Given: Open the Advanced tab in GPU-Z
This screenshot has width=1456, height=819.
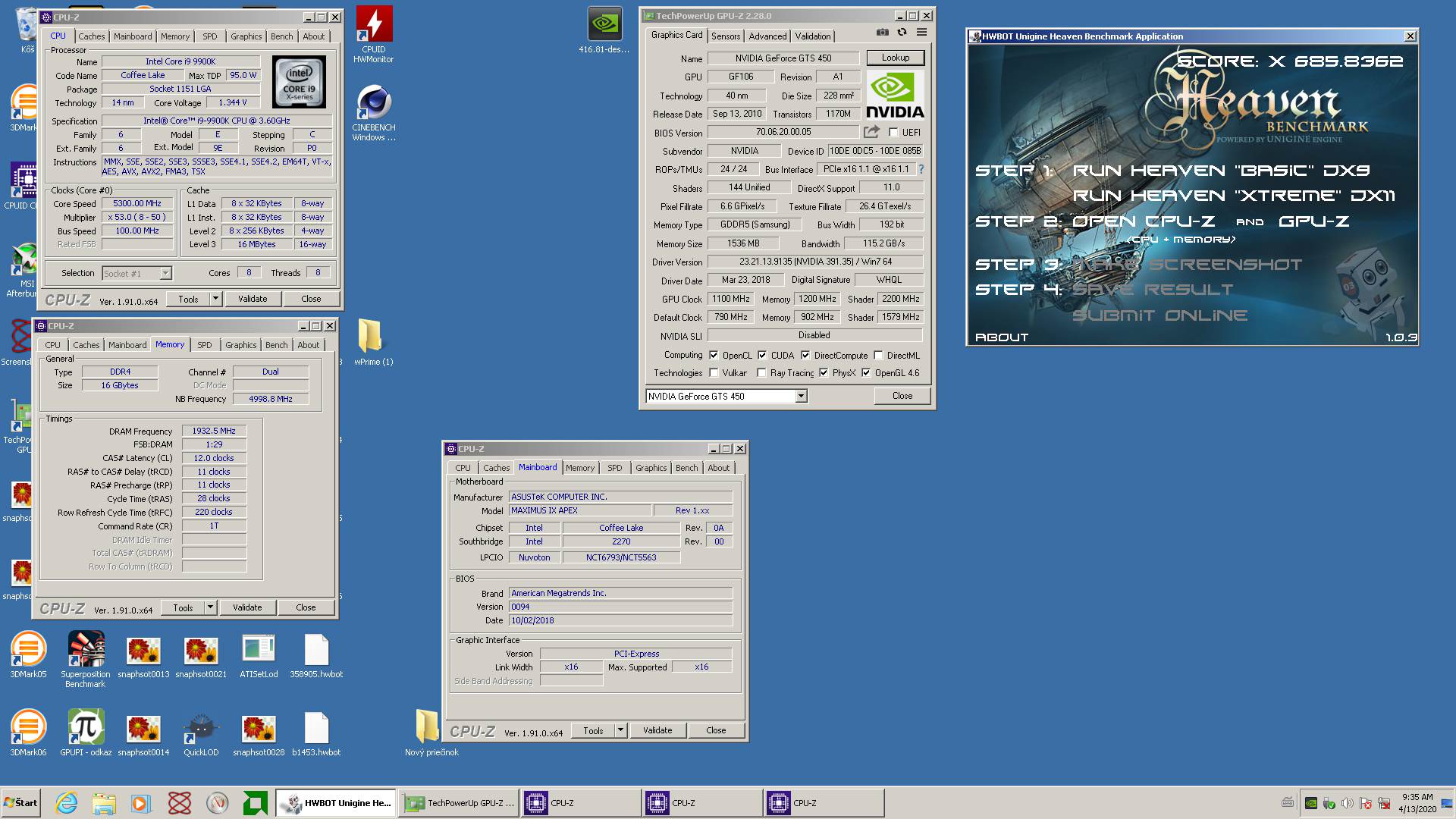Looking at the screenshot, I should click(x=767, y=36).
